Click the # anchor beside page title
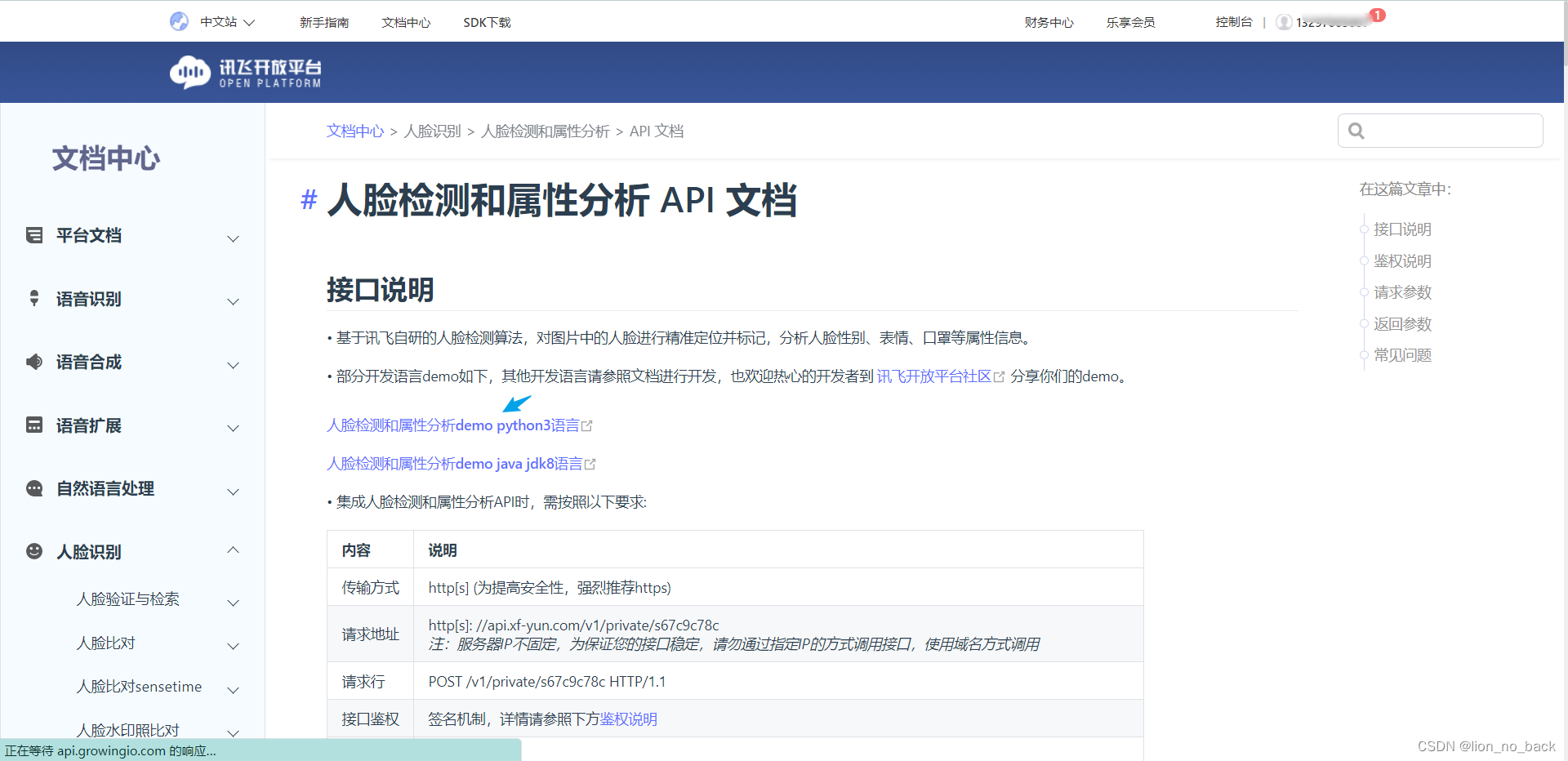The image size is (1568, 761). point(309,199)
